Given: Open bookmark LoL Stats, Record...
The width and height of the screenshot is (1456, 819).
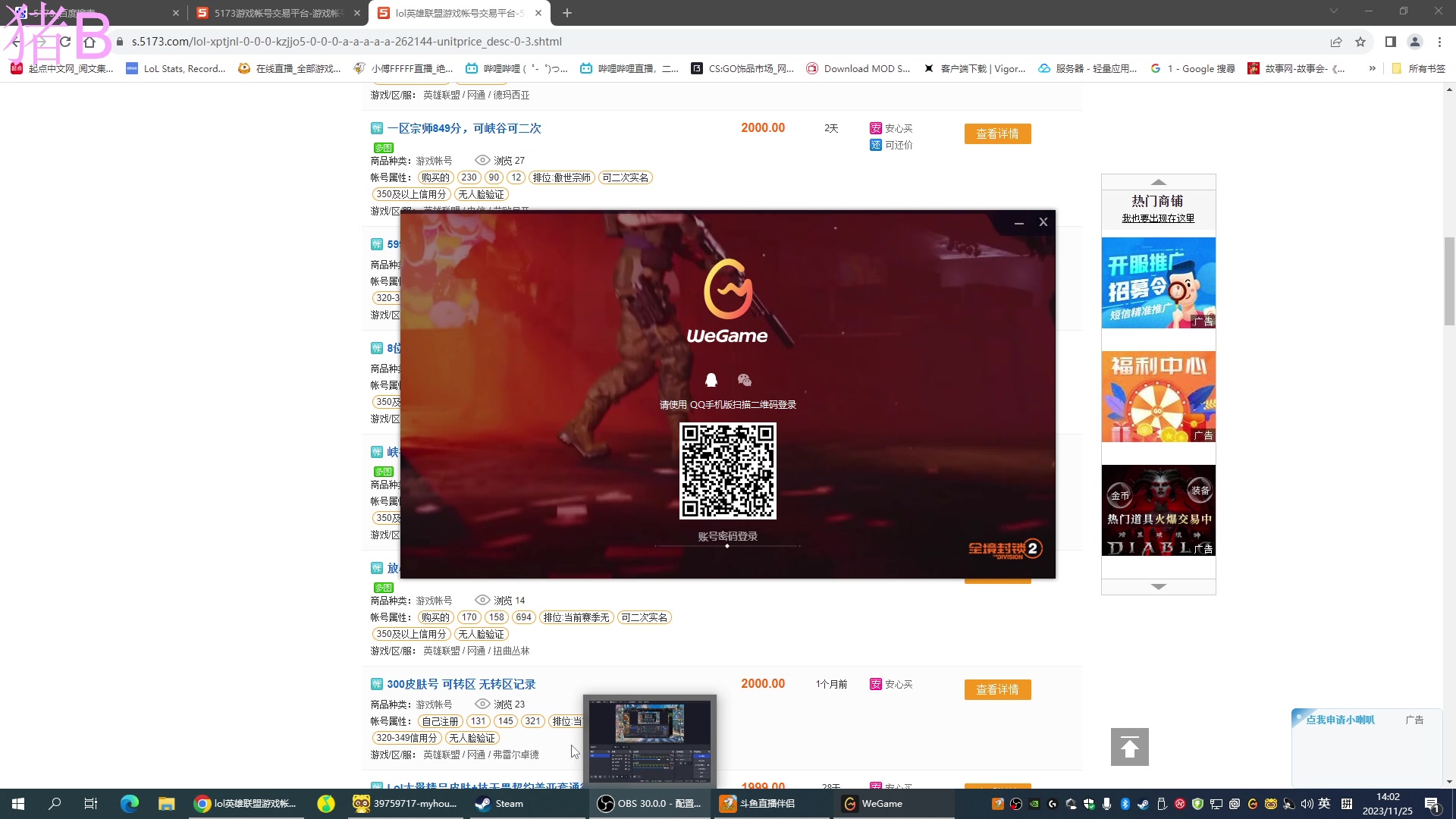Looking at the screenshot, I should click(x=176, y=68).
